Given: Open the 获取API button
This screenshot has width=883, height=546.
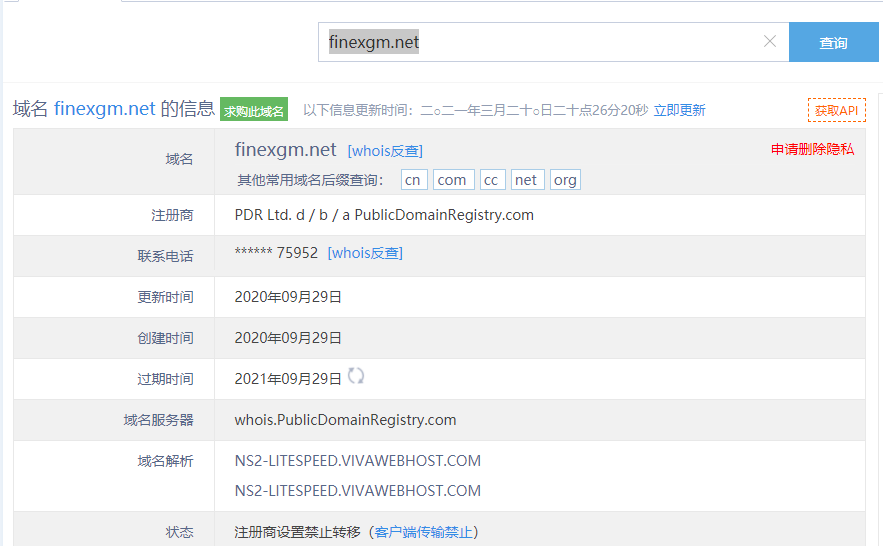Looking at the screenshot, I should [x=836, y=110].
